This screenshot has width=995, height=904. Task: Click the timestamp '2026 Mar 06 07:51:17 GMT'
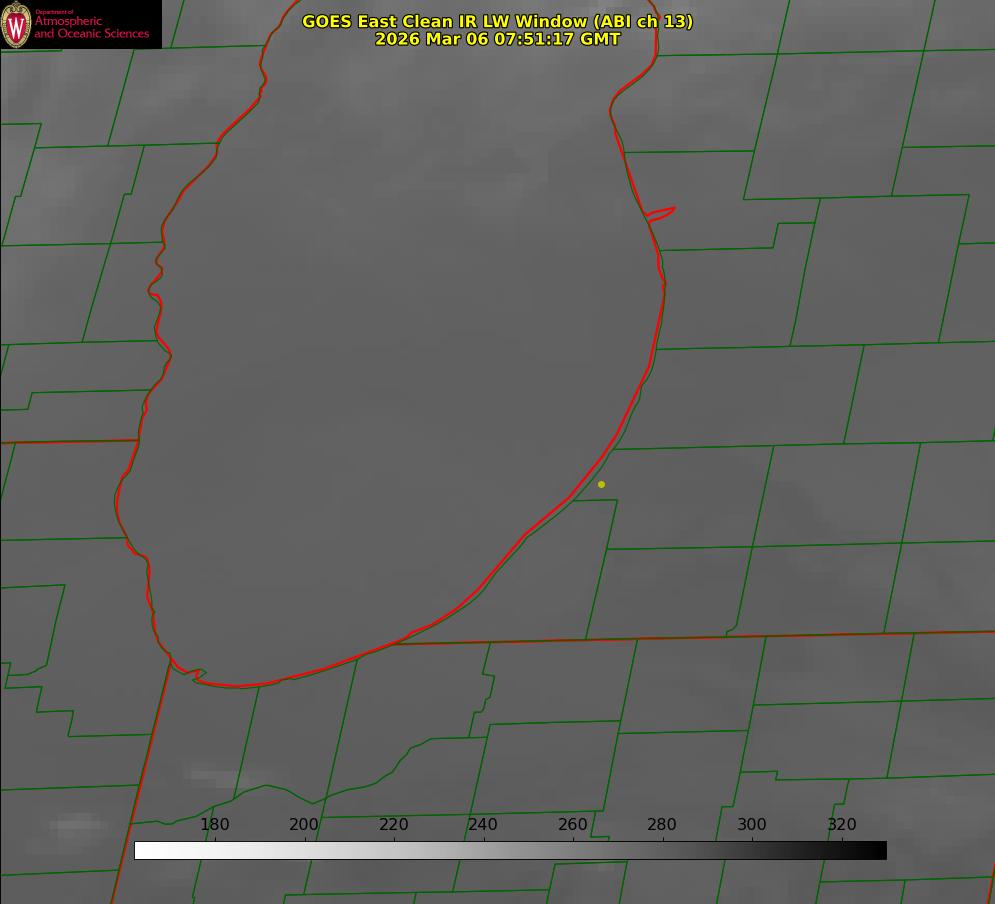pos(498,39)
